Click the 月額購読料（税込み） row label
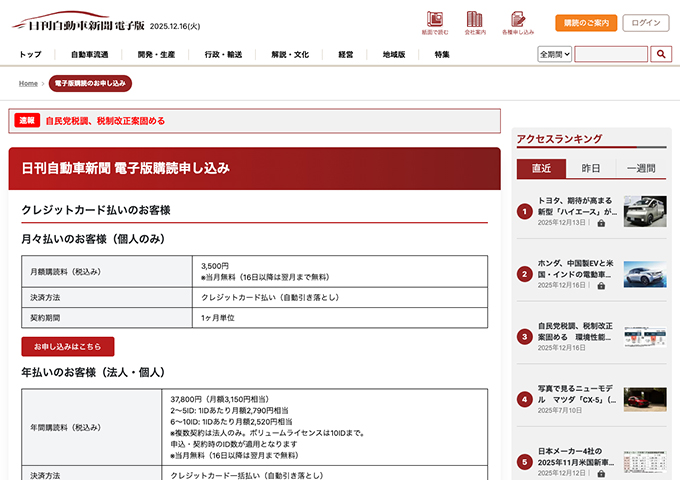Image resolution: width=680 pixels, height=480 pixels. [x=65, y=271]
